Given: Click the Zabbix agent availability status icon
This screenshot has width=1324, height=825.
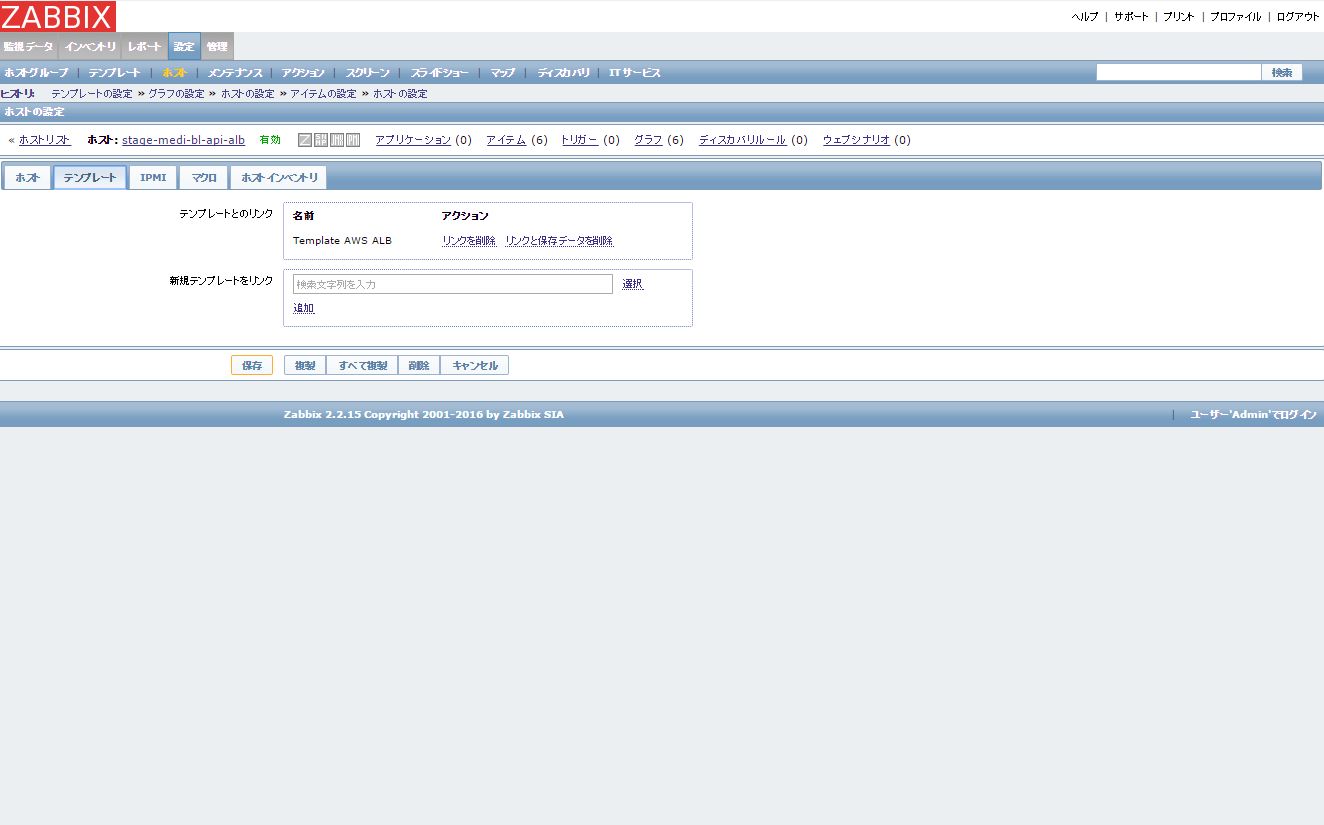Looking at the screenshot, I should [304, 140].
